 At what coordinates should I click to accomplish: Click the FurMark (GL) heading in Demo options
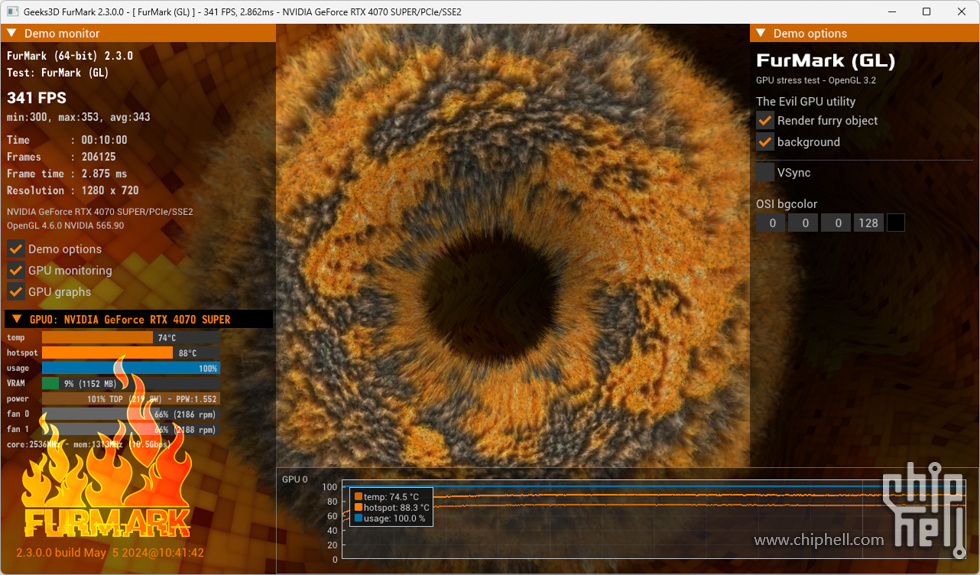pos(826,61)
